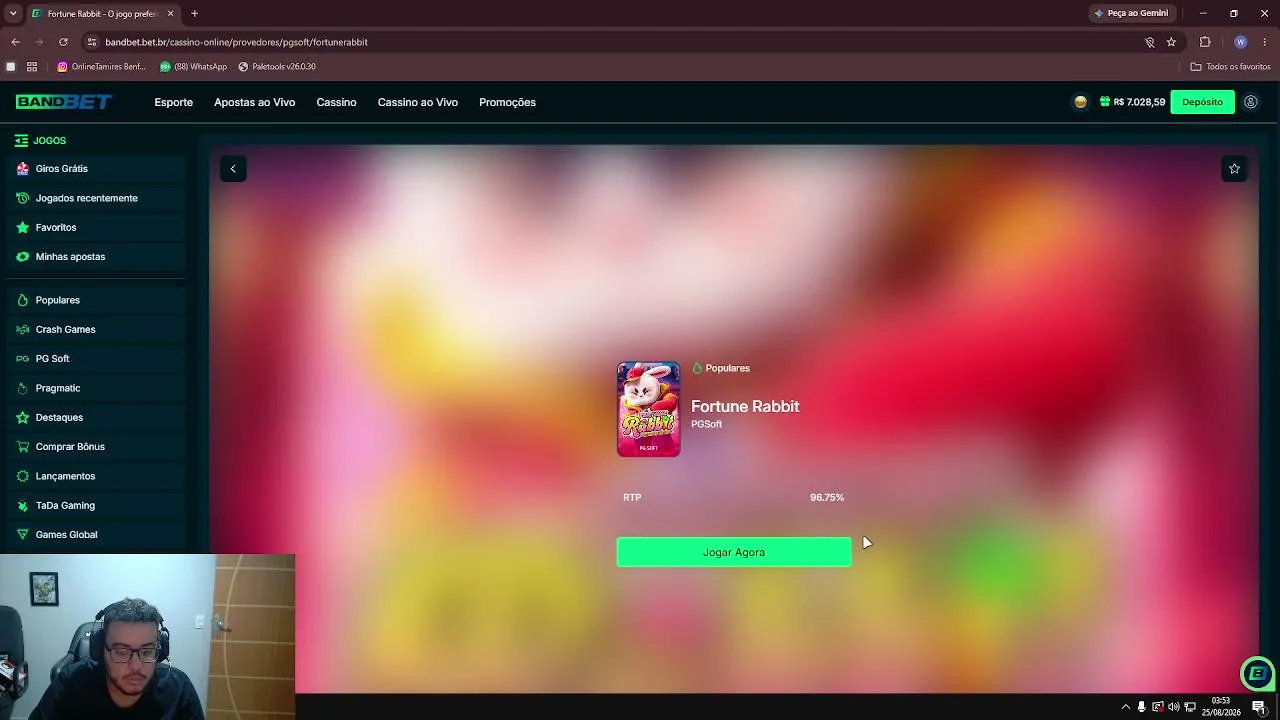This screenshot has height=720, width=1280.
Task: Click the site info icon in address bar
Action: (x=92, y=42)
